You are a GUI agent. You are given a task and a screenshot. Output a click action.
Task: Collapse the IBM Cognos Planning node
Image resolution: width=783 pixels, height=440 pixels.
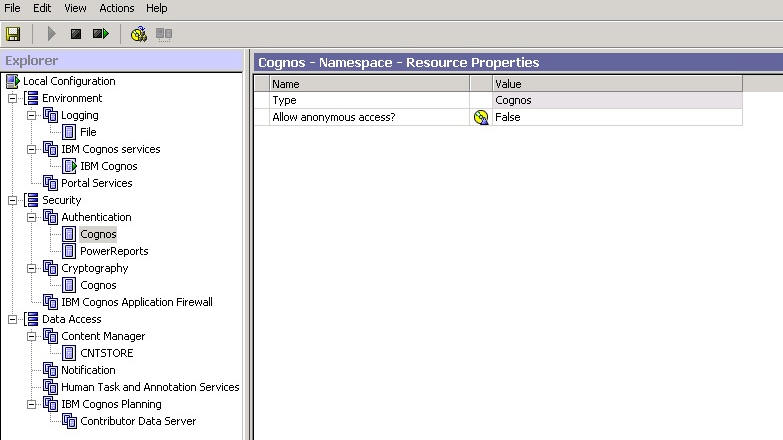tap(31, 404)
